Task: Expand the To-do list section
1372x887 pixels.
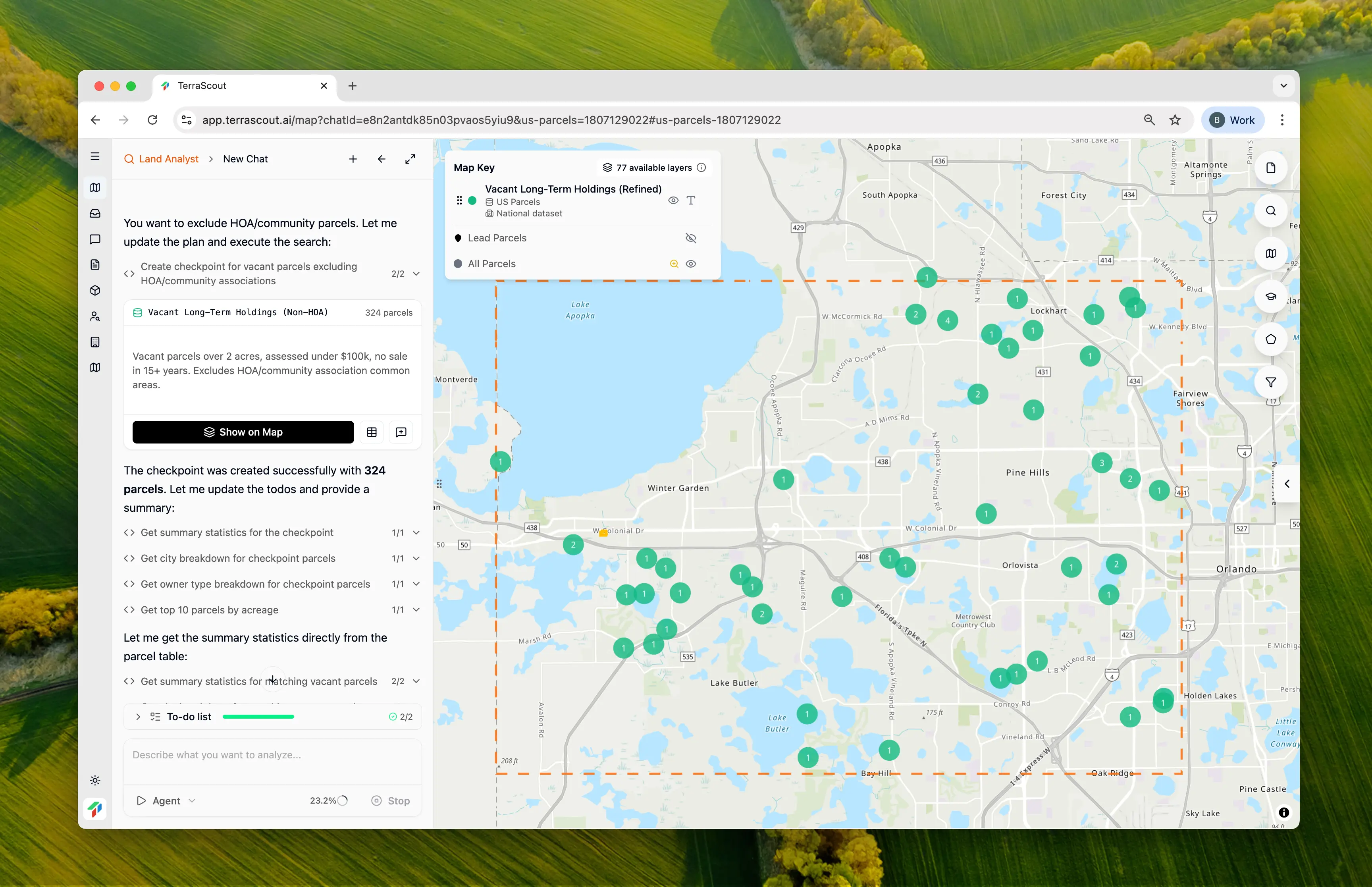Action: coord(138,717)
